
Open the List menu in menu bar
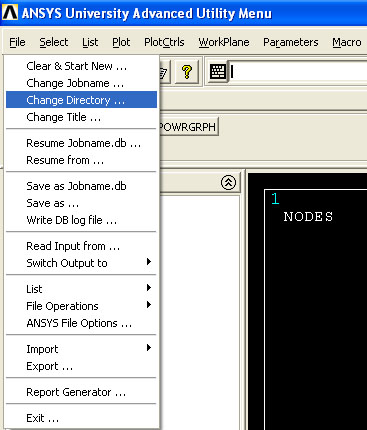point(90,42)
